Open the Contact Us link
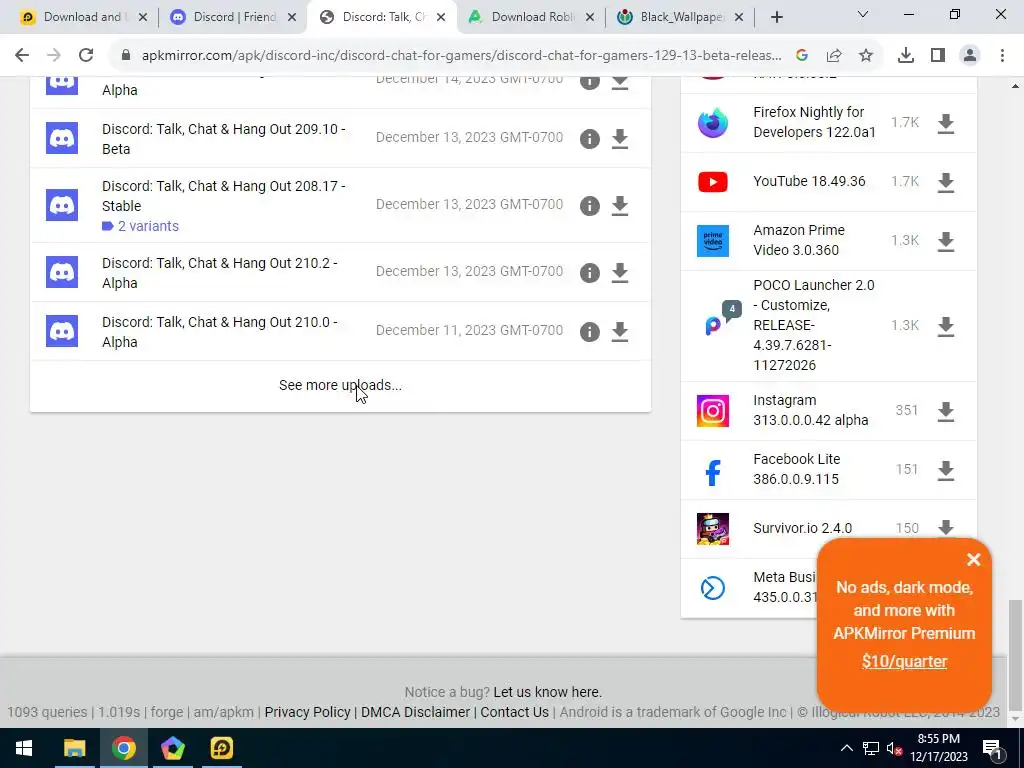Image resolution: width=1024 pixels, height=768 pixels. (x=515, y=712)
